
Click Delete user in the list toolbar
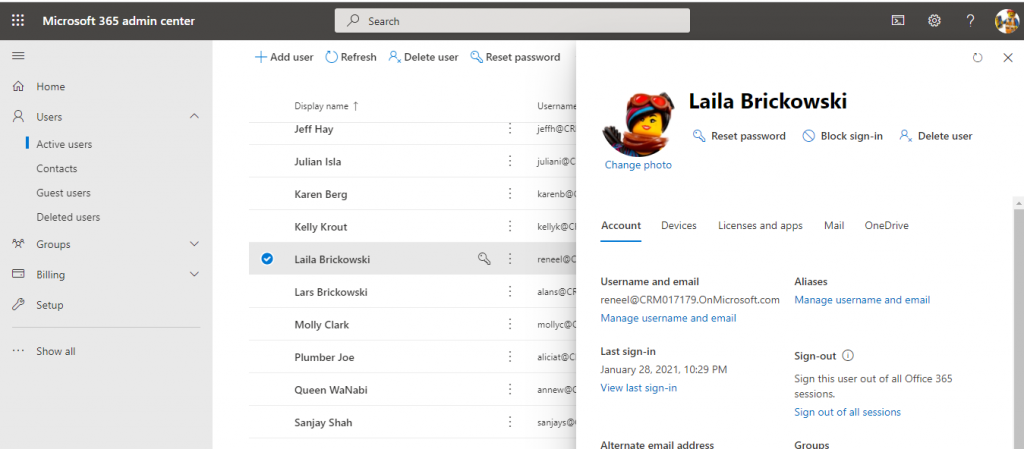(423, 57)
